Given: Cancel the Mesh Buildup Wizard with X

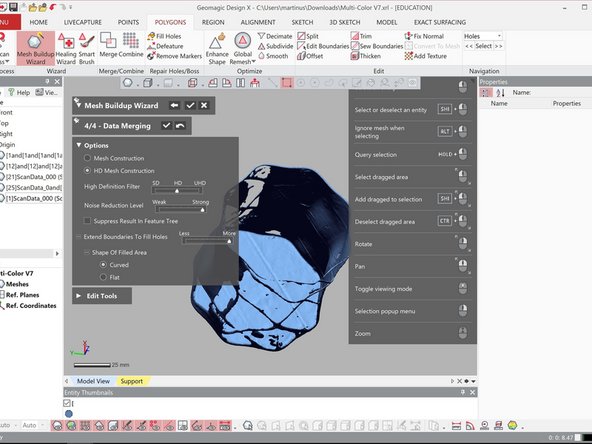Looking at the screenshot, I should coord(204,105).
